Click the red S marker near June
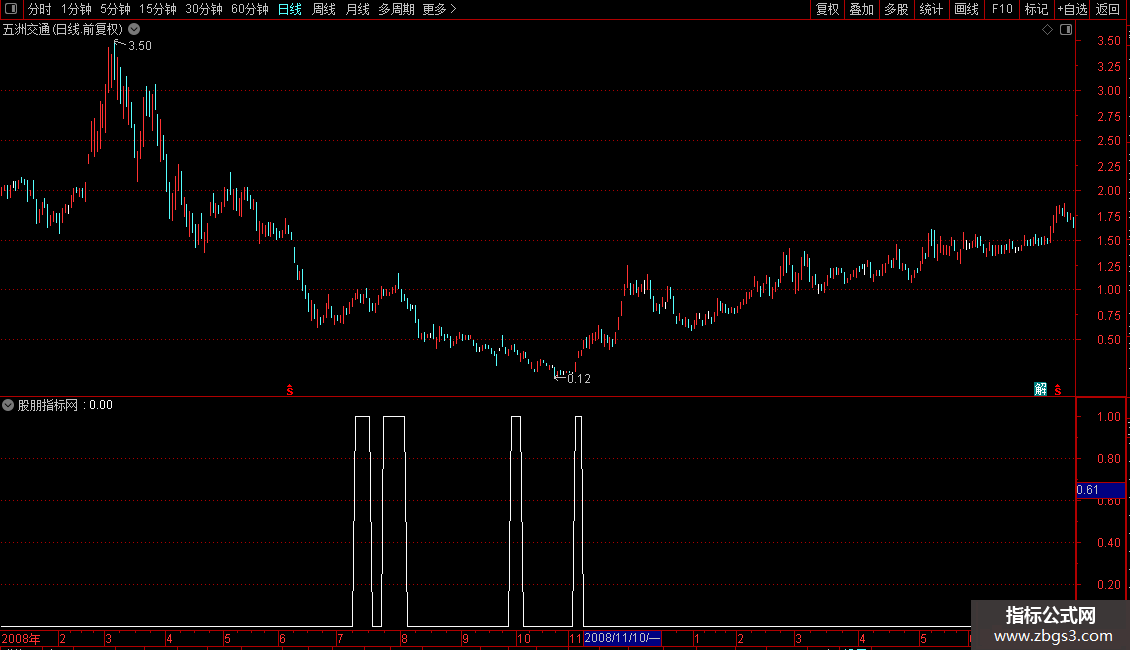Viewport: 1130px width, 650px height. coord(290,390)
